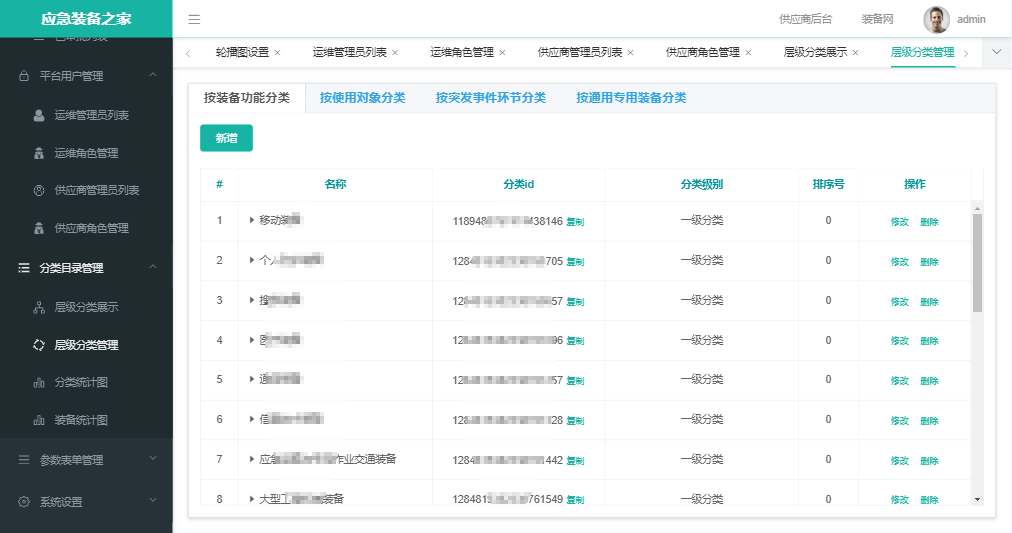Collapse the 平台用户管理 menu group
The height and width of the screenshot is (533, 1012).
pos(153,75)
